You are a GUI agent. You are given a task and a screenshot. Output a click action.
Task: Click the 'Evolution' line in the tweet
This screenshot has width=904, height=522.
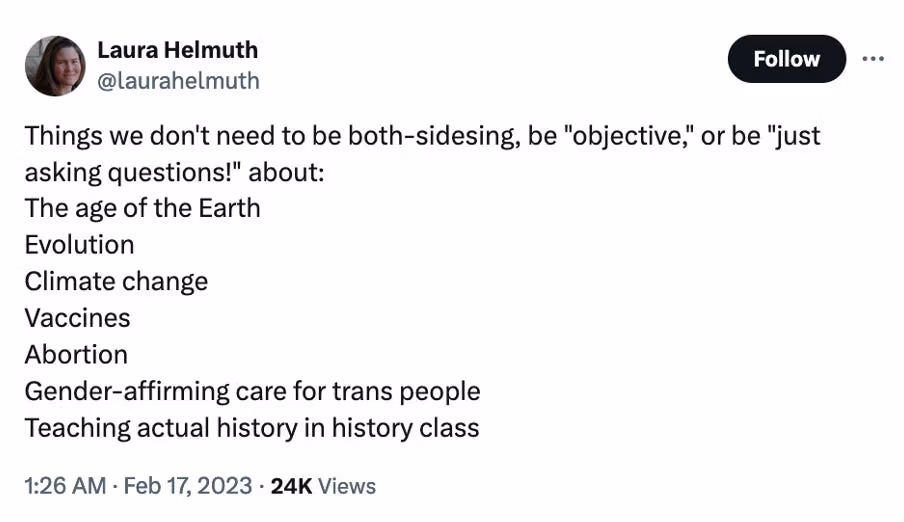(79, 245)
